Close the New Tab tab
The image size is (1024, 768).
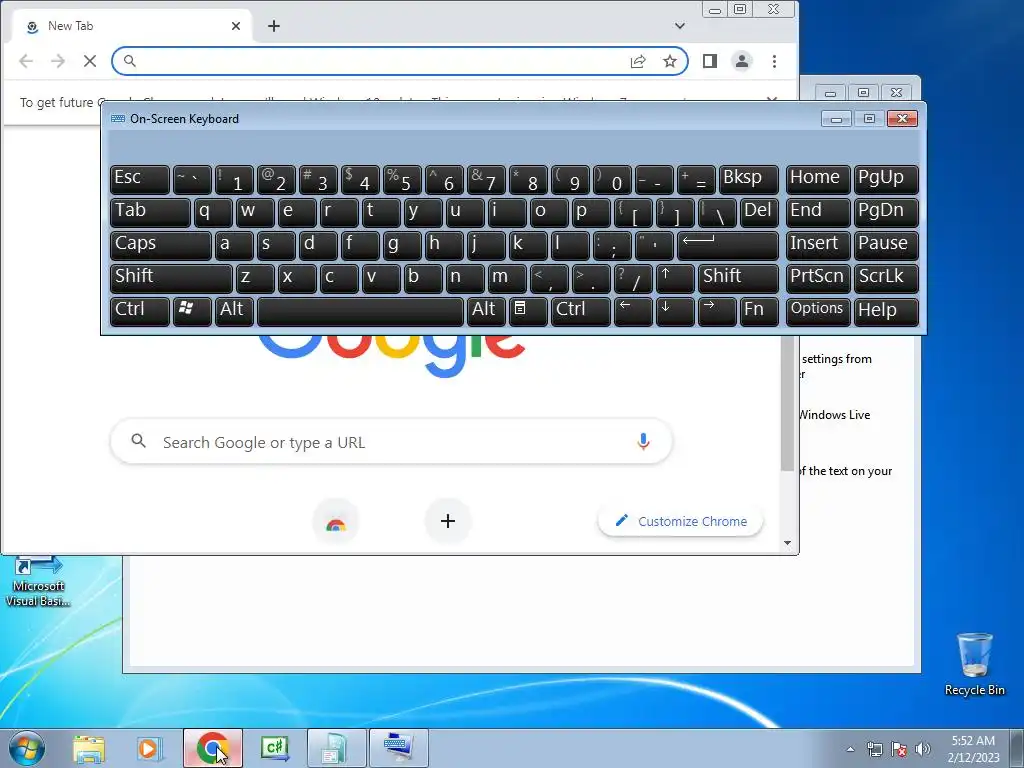(x=236, y=26)
